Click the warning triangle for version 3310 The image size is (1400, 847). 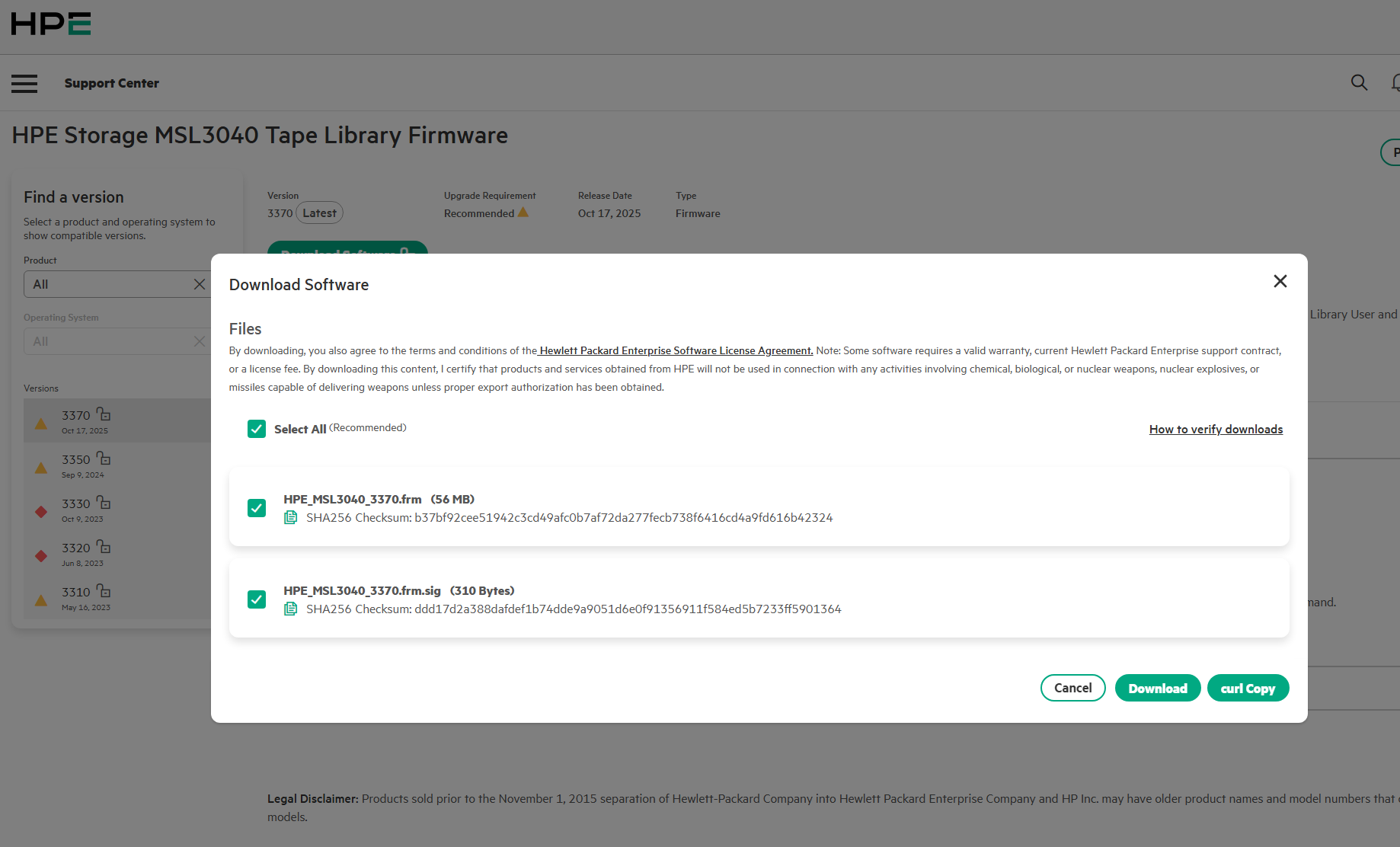click(41, 600)
